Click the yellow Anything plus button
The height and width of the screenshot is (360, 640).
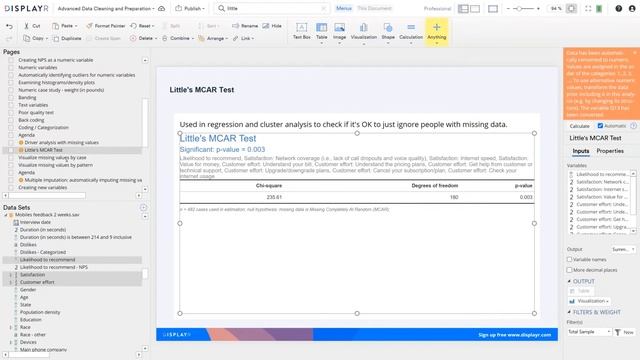[436, 31]
